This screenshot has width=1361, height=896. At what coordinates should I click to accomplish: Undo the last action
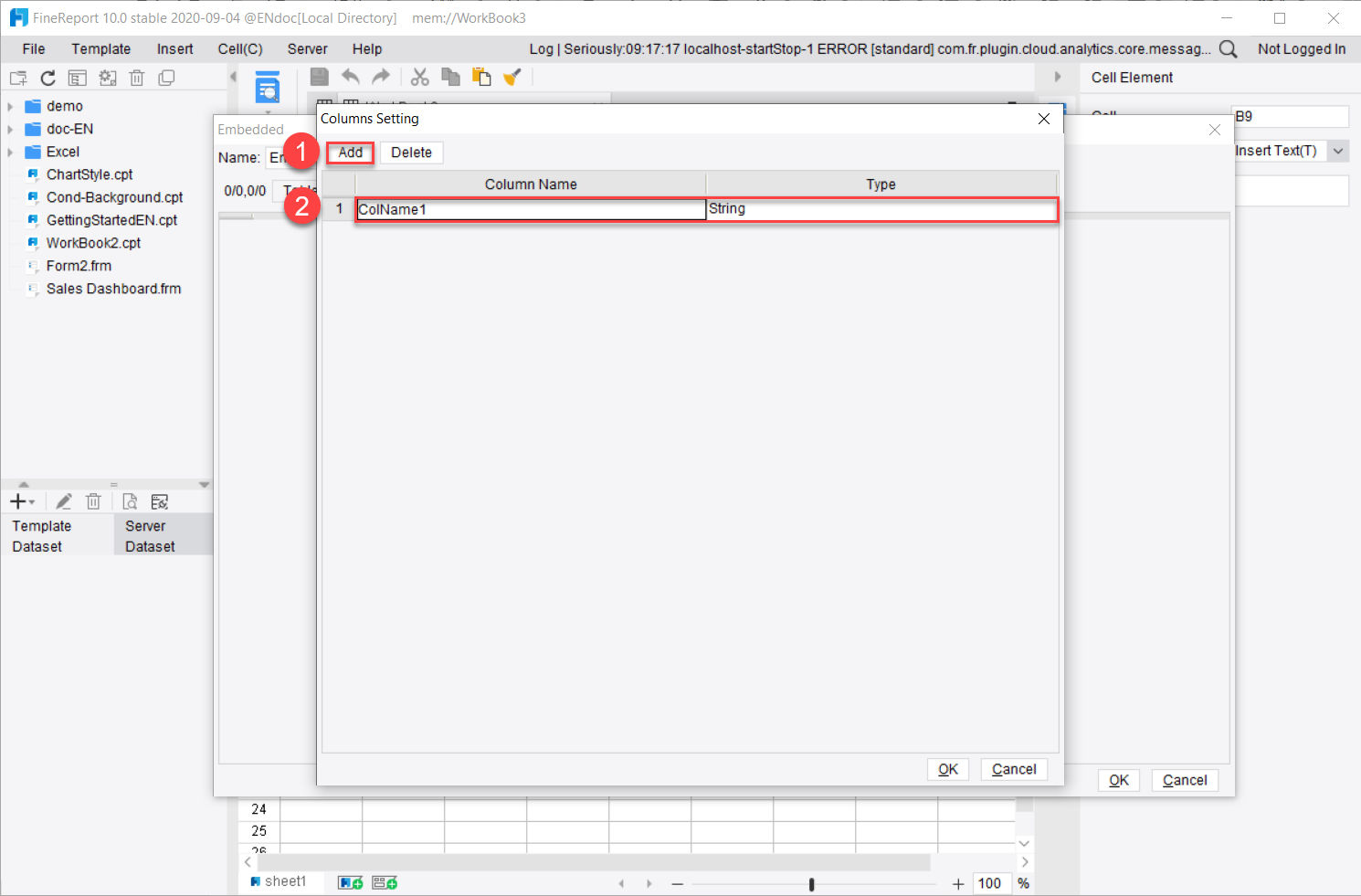point(351,77)
